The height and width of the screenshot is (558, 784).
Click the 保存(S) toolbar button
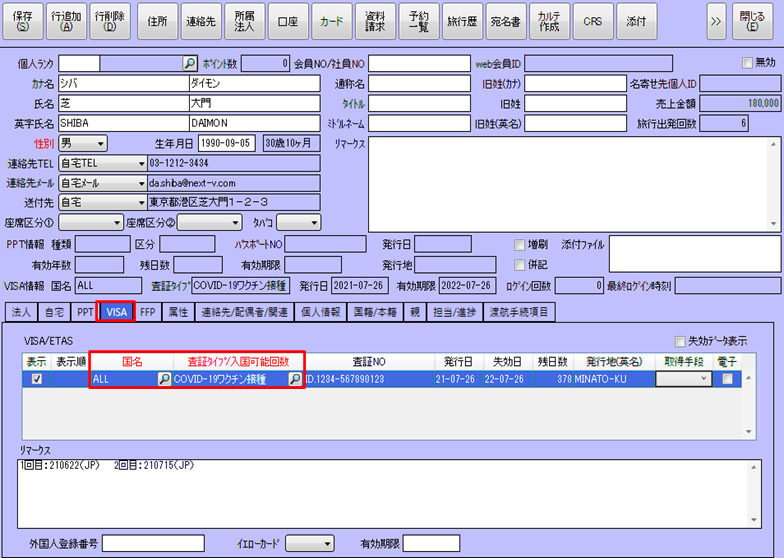22,21
